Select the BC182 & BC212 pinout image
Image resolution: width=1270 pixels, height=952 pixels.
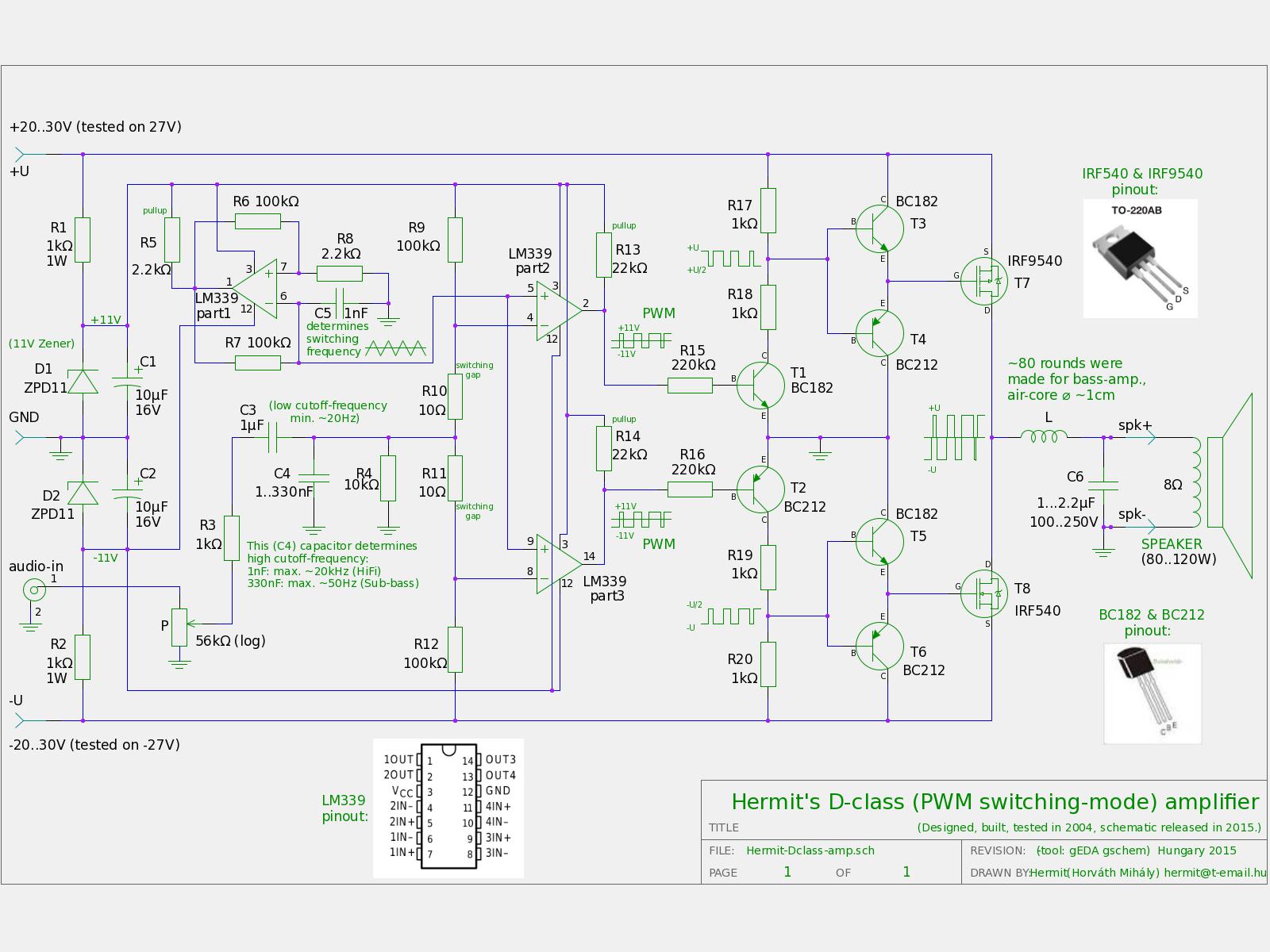1153,694
